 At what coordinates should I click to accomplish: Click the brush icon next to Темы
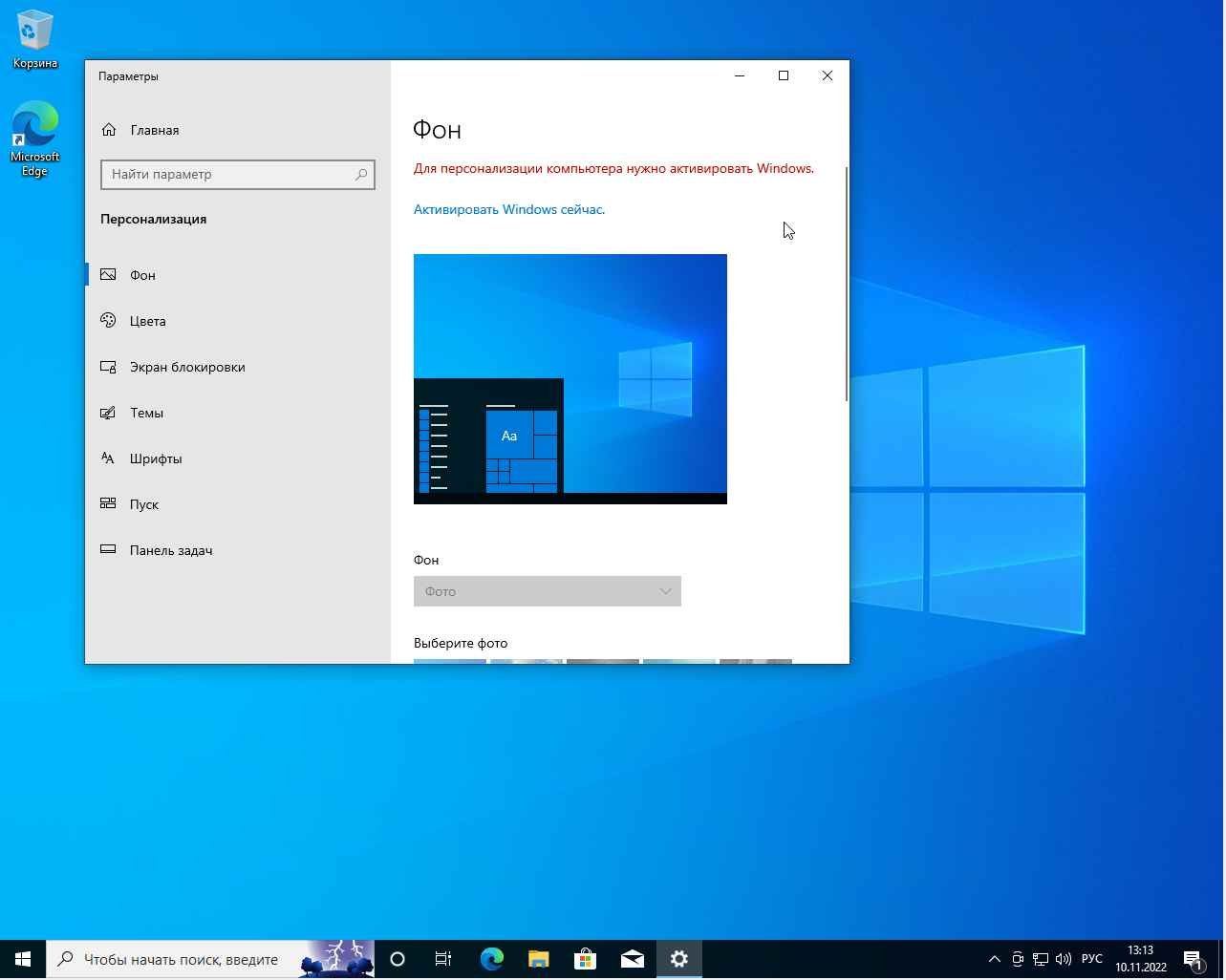coord(108,413)
